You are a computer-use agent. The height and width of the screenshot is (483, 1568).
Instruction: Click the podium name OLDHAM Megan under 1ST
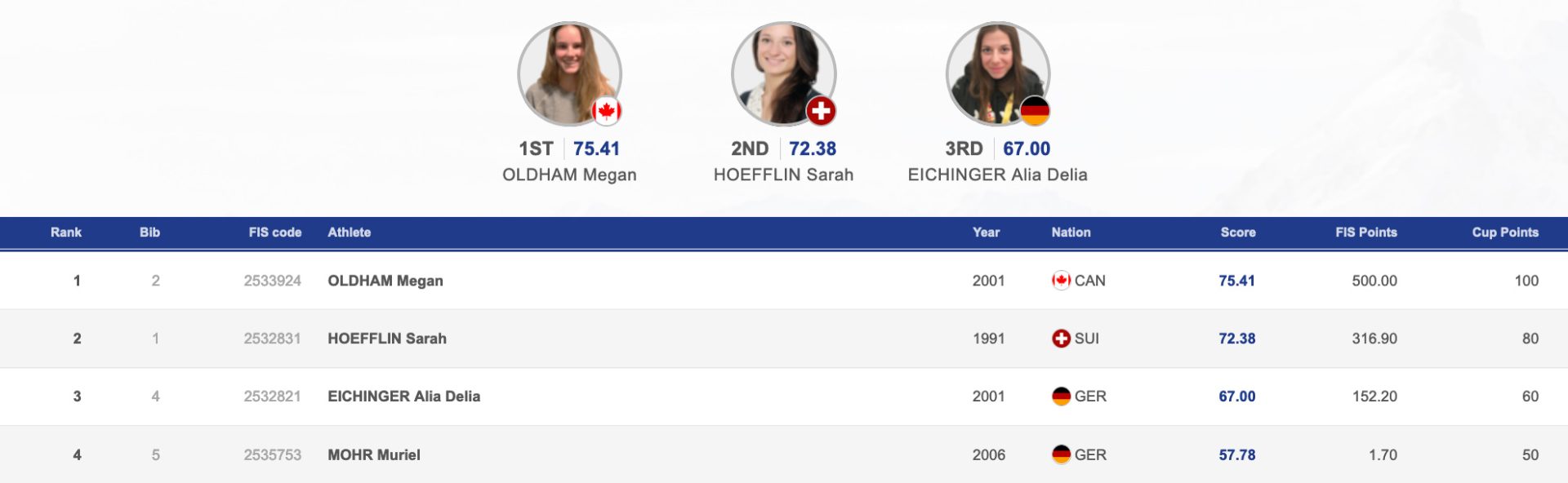(x=569, y=175)
